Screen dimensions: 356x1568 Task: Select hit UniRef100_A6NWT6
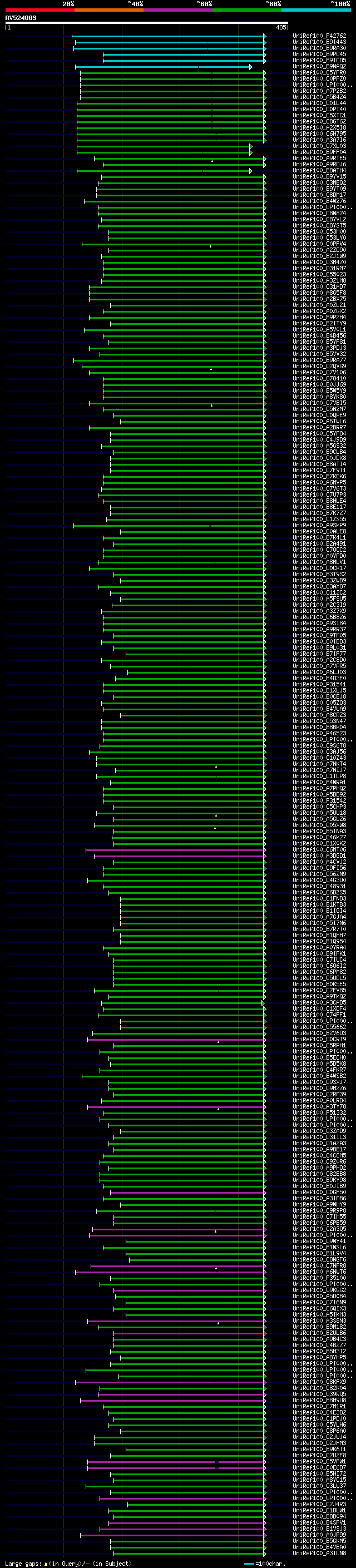tap(319, 1272)
